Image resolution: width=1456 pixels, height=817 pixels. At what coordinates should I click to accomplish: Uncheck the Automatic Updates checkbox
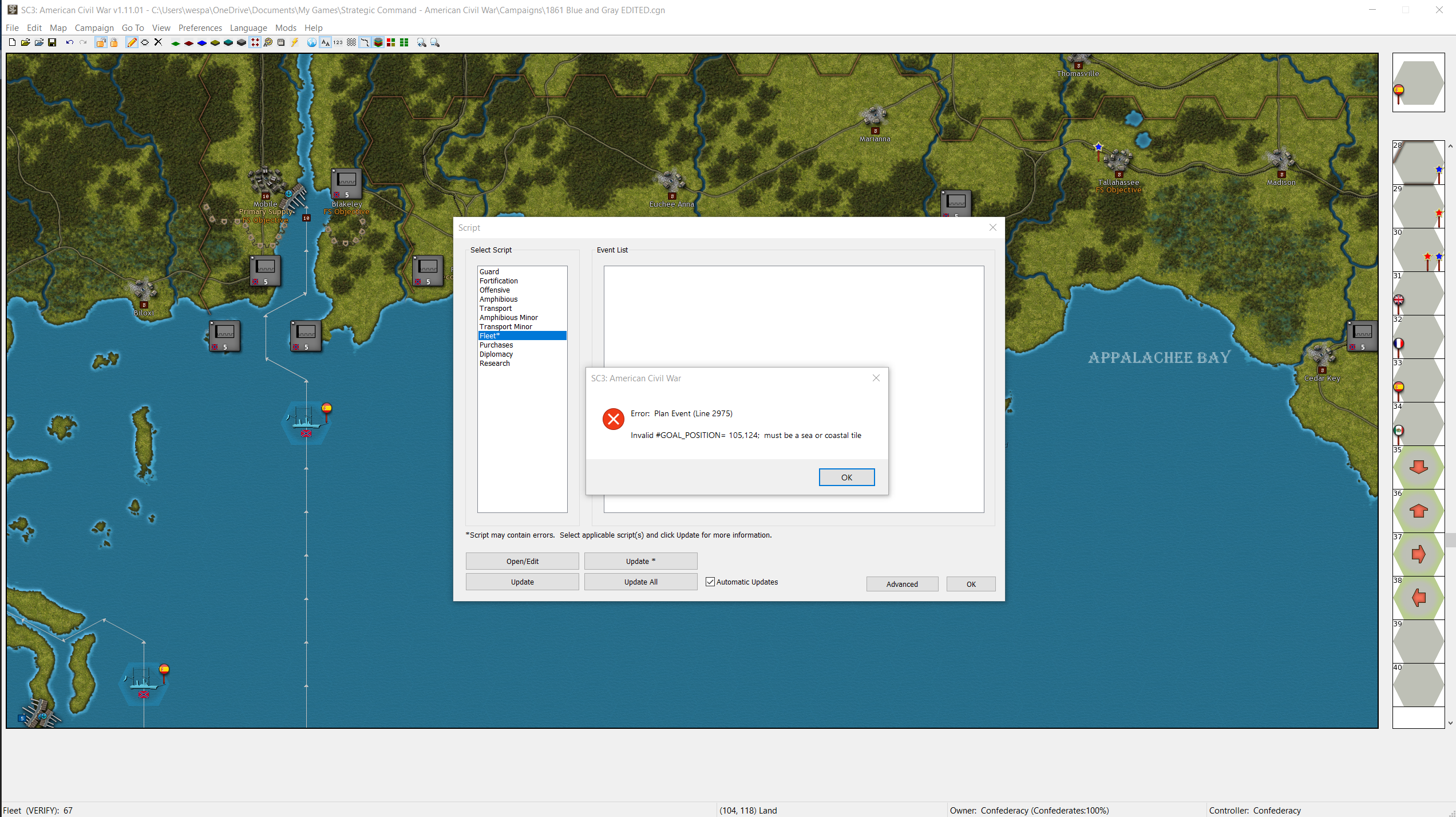pyautogui.click(x=710, y=582)
